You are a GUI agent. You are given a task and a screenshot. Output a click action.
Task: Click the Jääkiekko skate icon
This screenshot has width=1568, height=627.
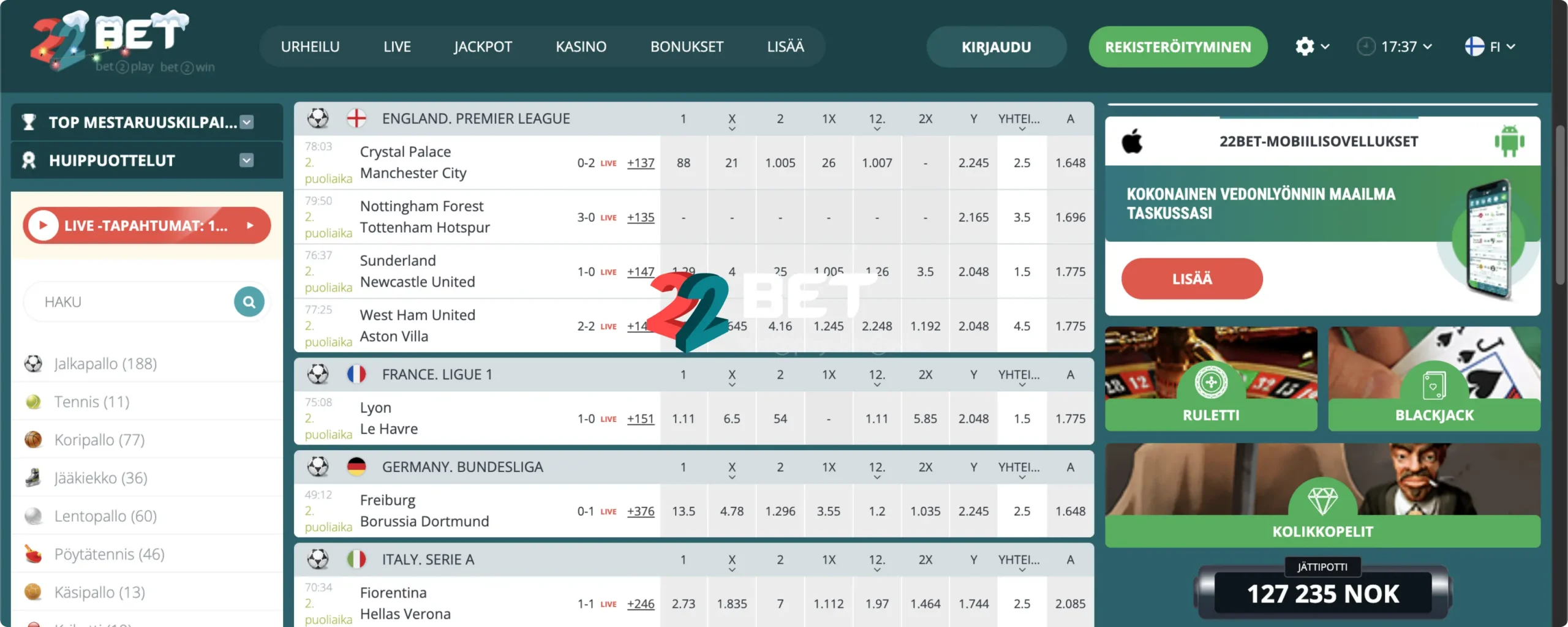click(35, 478)
